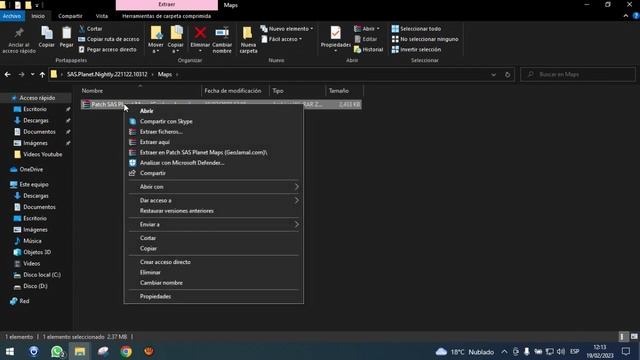Choose Extraer ficheros... in context menu

(x=213, y=132)
